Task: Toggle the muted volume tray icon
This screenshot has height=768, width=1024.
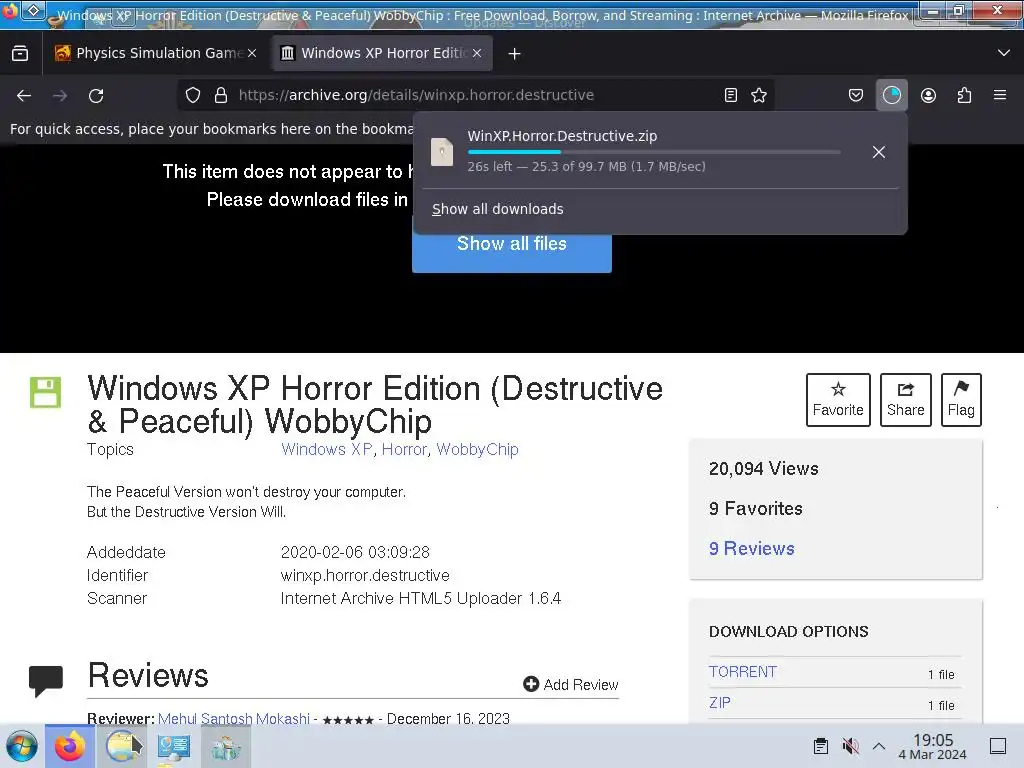Action: (850, 746)
